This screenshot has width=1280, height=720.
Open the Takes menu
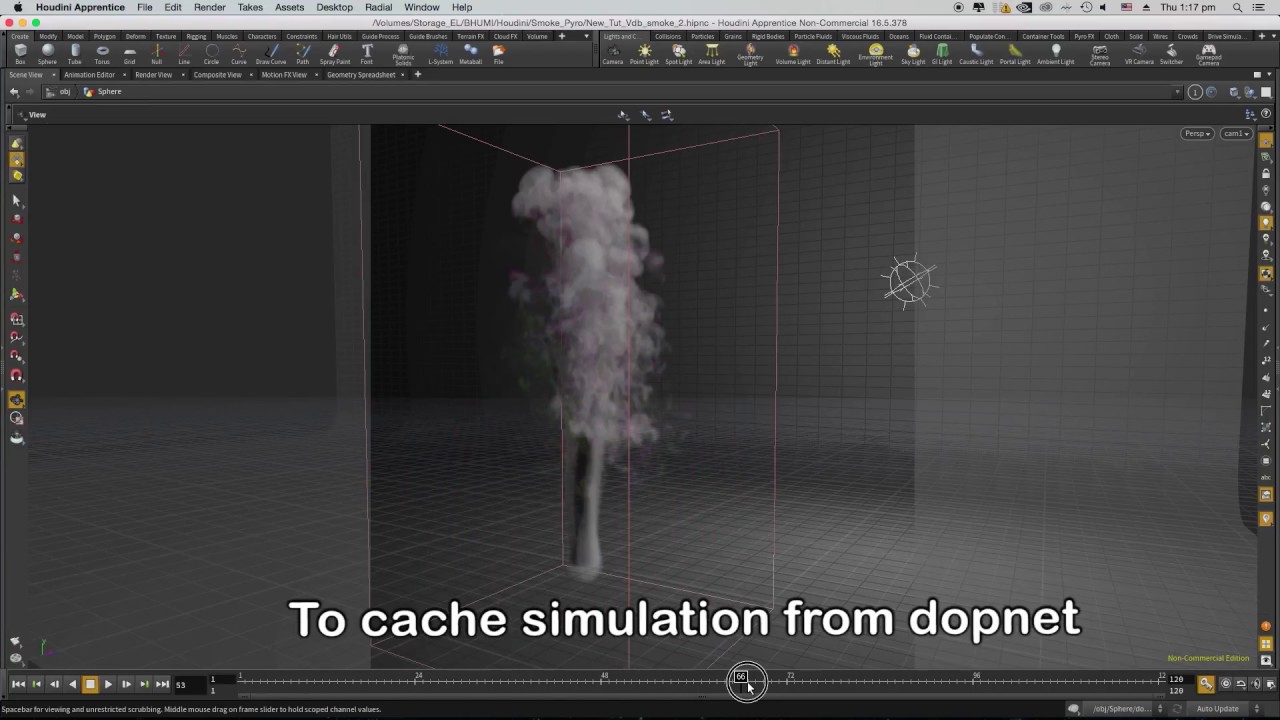click(250, 7)
